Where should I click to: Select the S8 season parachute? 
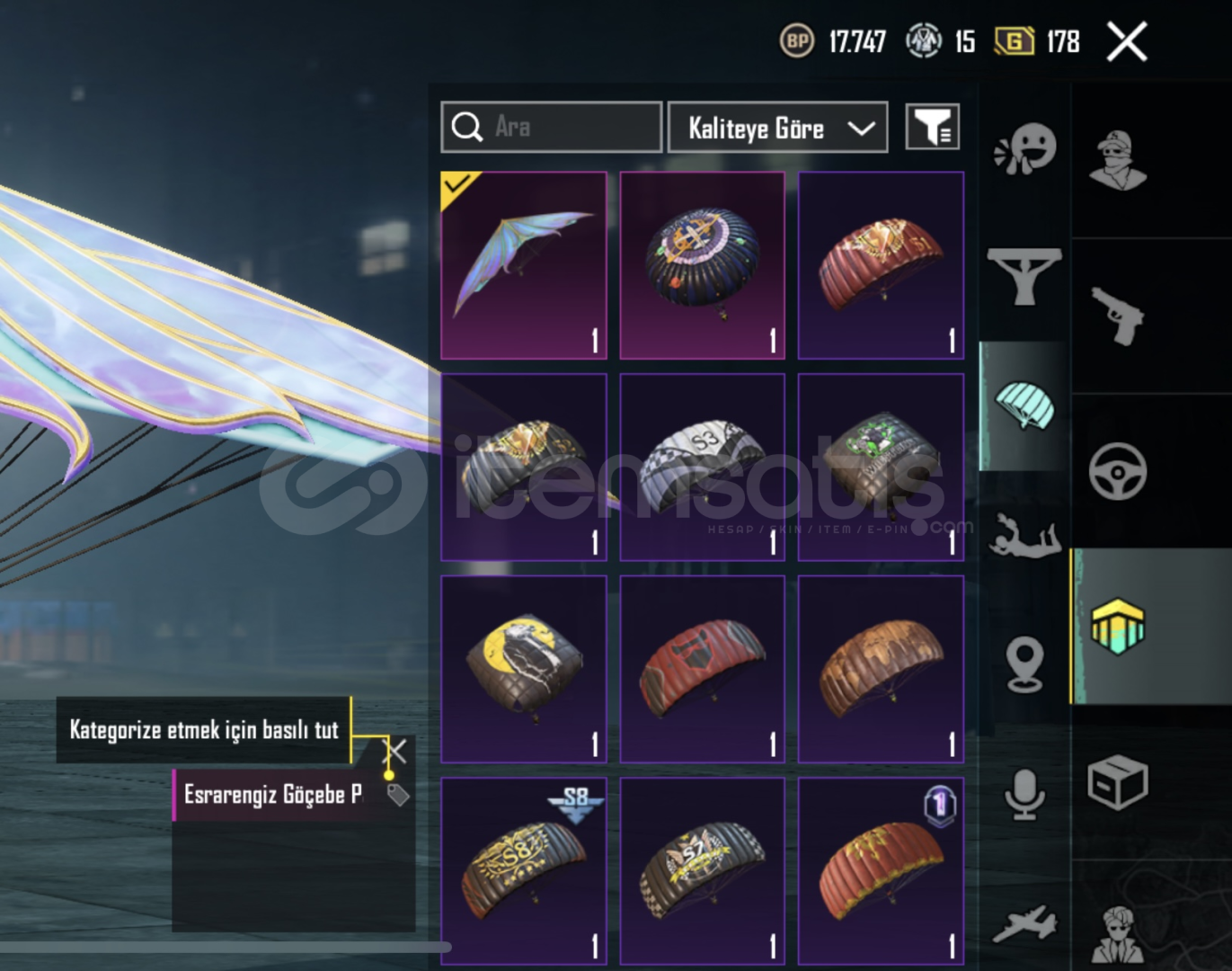(524, 871)
